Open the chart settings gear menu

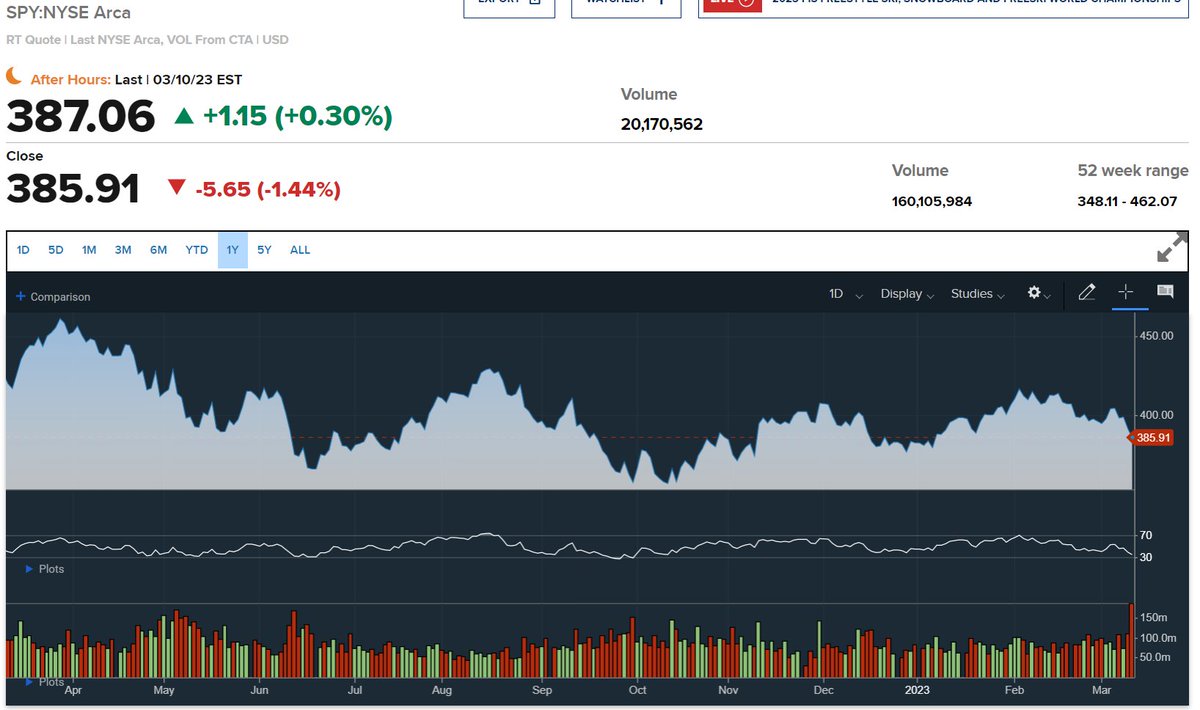(1039, 293)
